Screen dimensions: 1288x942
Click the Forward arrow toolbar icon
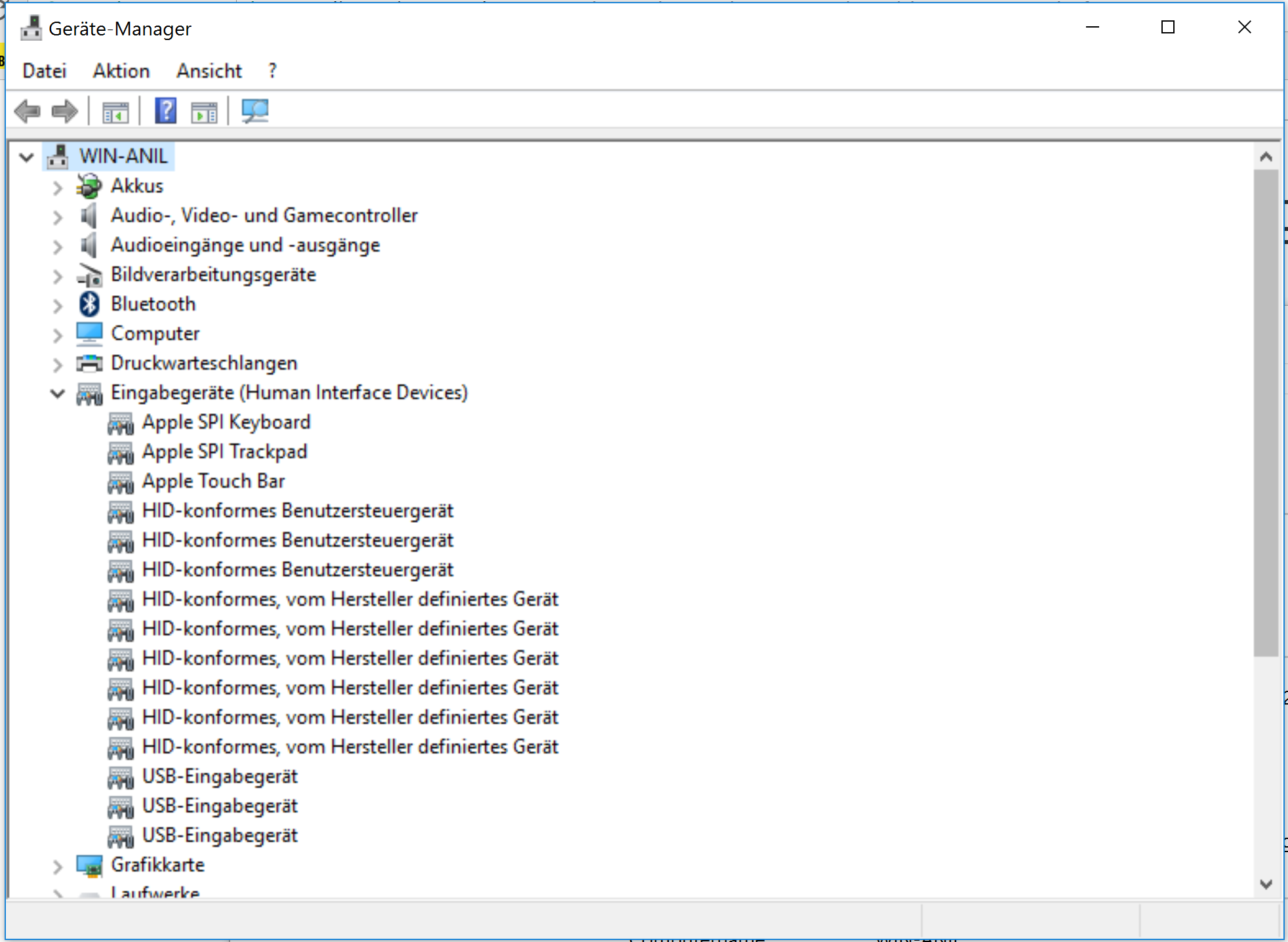click(64, 112)
